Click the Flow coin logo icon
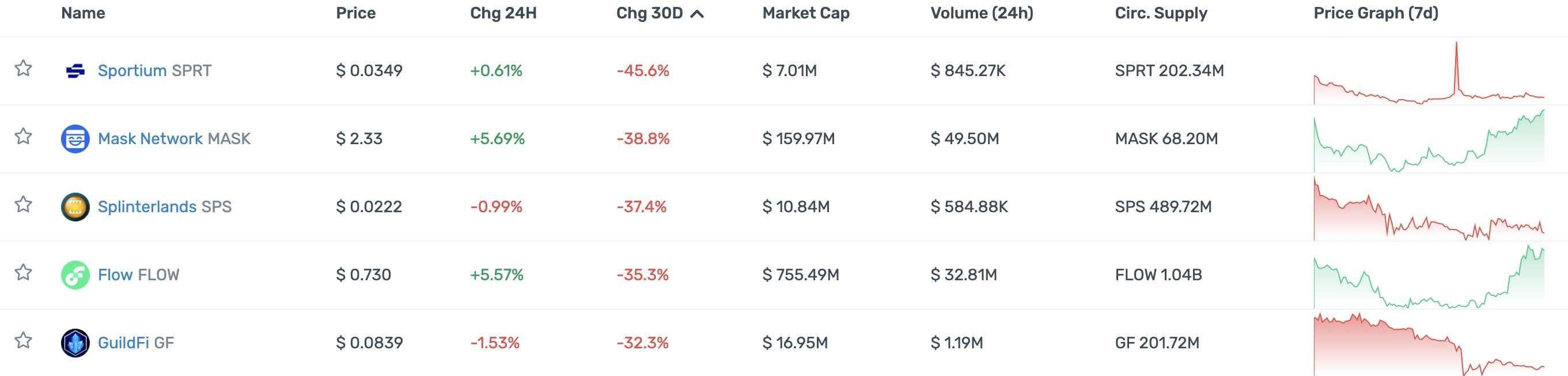This screenshot has height=376, width=1568. [75, 275]
